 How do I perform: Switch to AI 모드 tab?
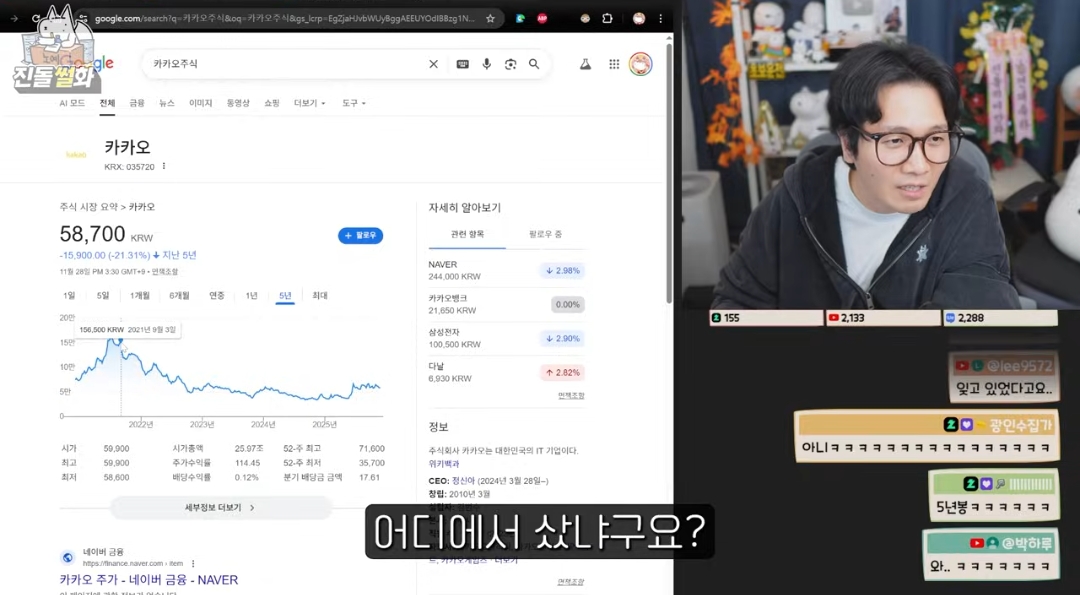(x=72, y=103)
